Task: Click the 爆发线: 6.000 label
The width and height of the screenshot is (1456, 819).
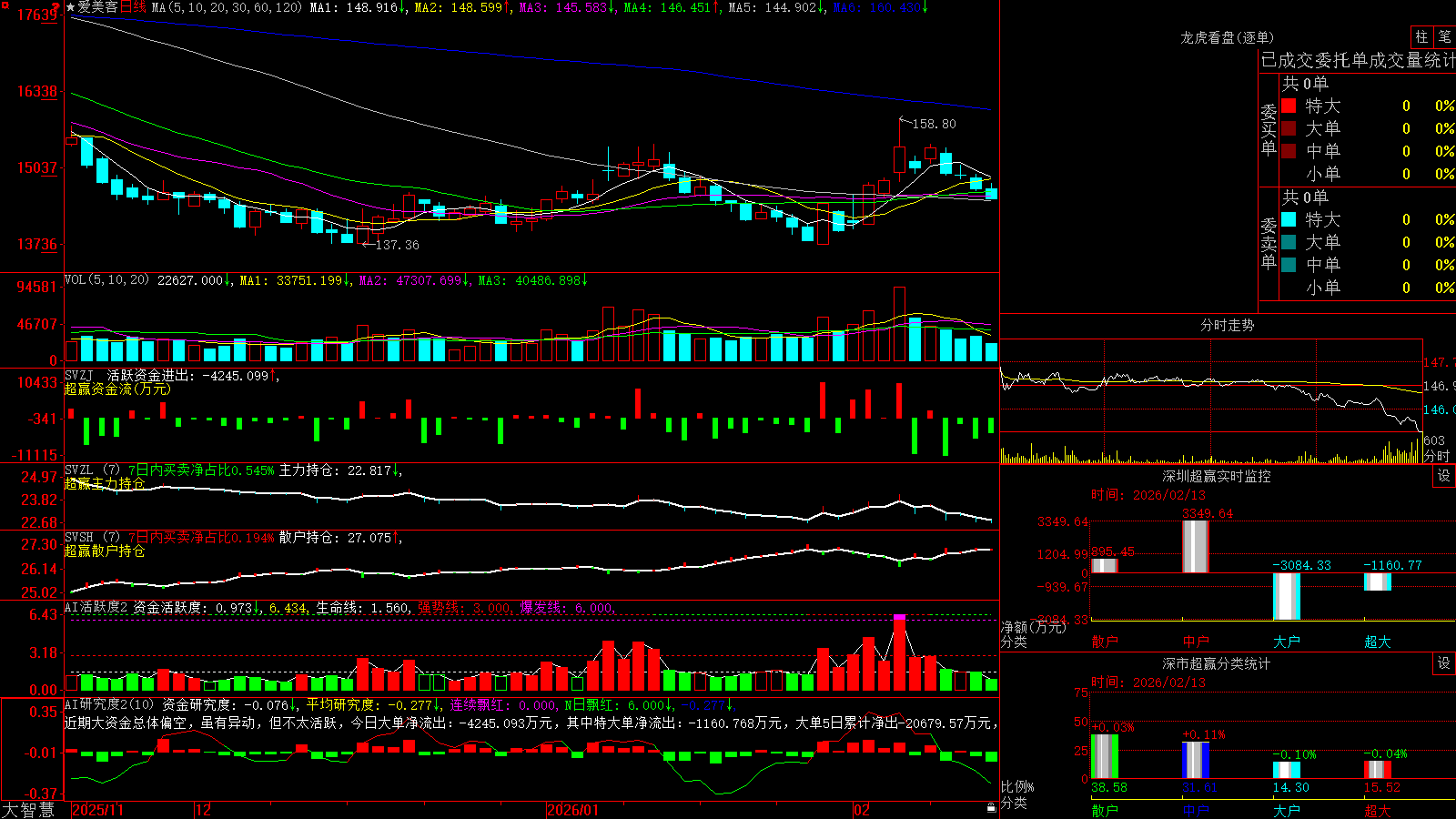Action: (567, 608)
